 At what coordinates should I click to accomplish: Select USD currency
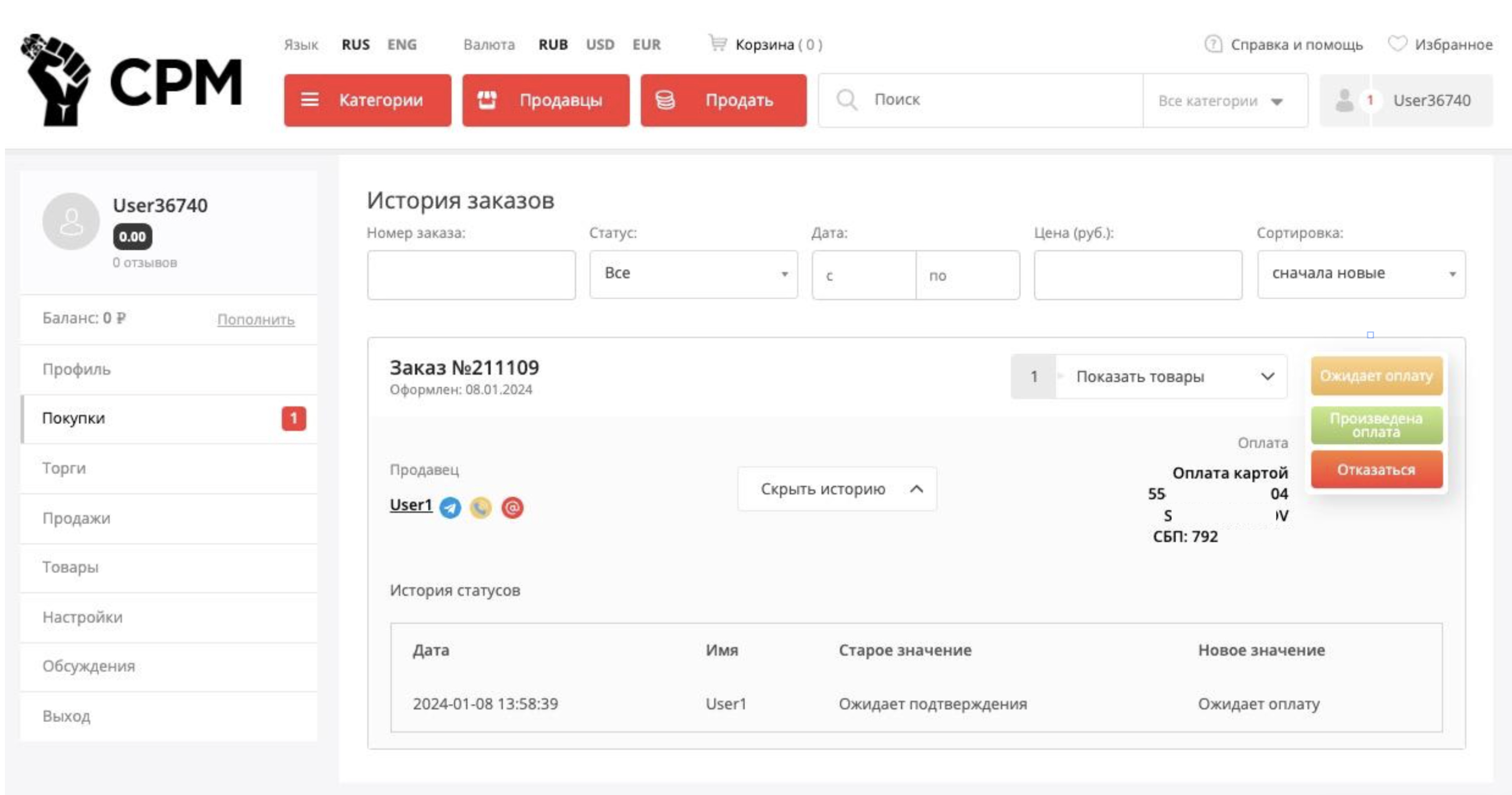coord(600,45)
